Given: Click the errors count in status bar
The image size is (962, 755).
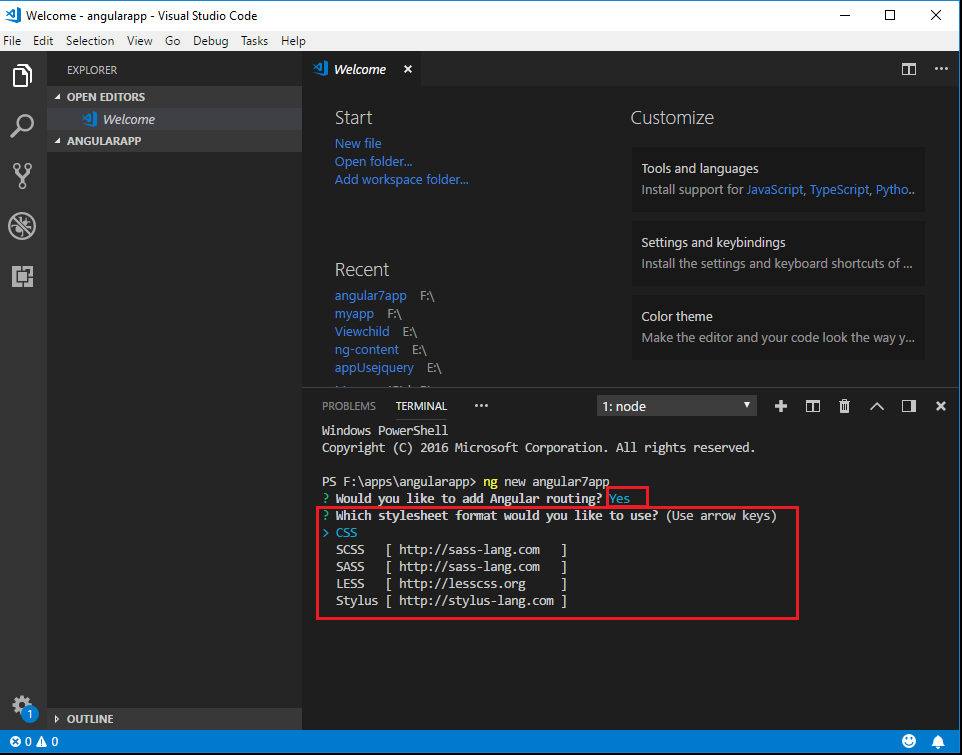Looking at the screenshot, I should (x=21, y=742).
